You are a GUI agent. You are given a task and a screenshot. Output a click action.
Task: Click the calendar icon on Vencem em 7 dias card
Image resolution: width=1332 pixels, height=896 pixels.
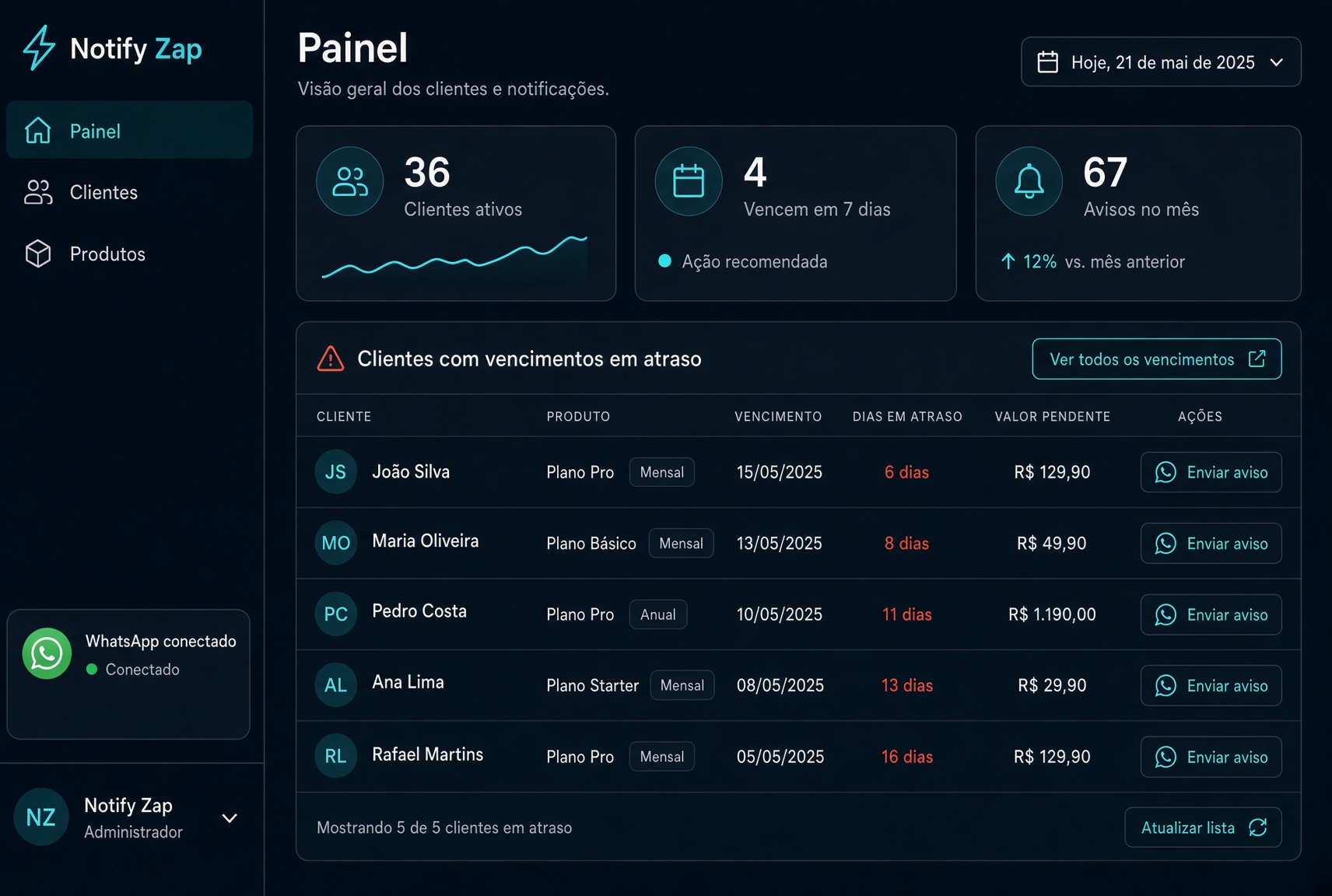pos(689,181)
